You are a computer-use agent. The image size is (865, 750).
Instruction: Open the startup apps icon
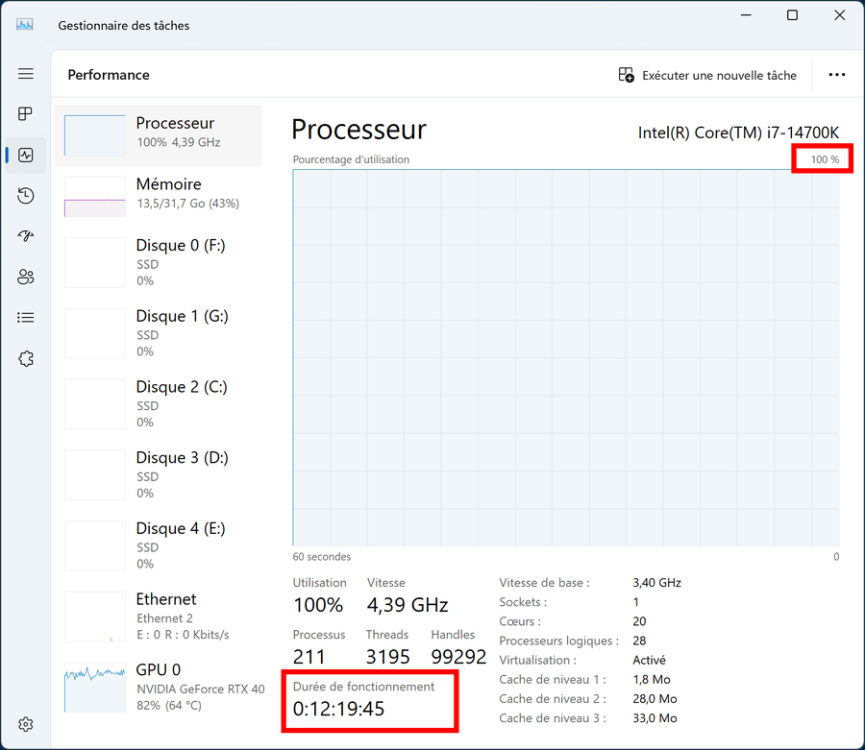coord(26,236)
